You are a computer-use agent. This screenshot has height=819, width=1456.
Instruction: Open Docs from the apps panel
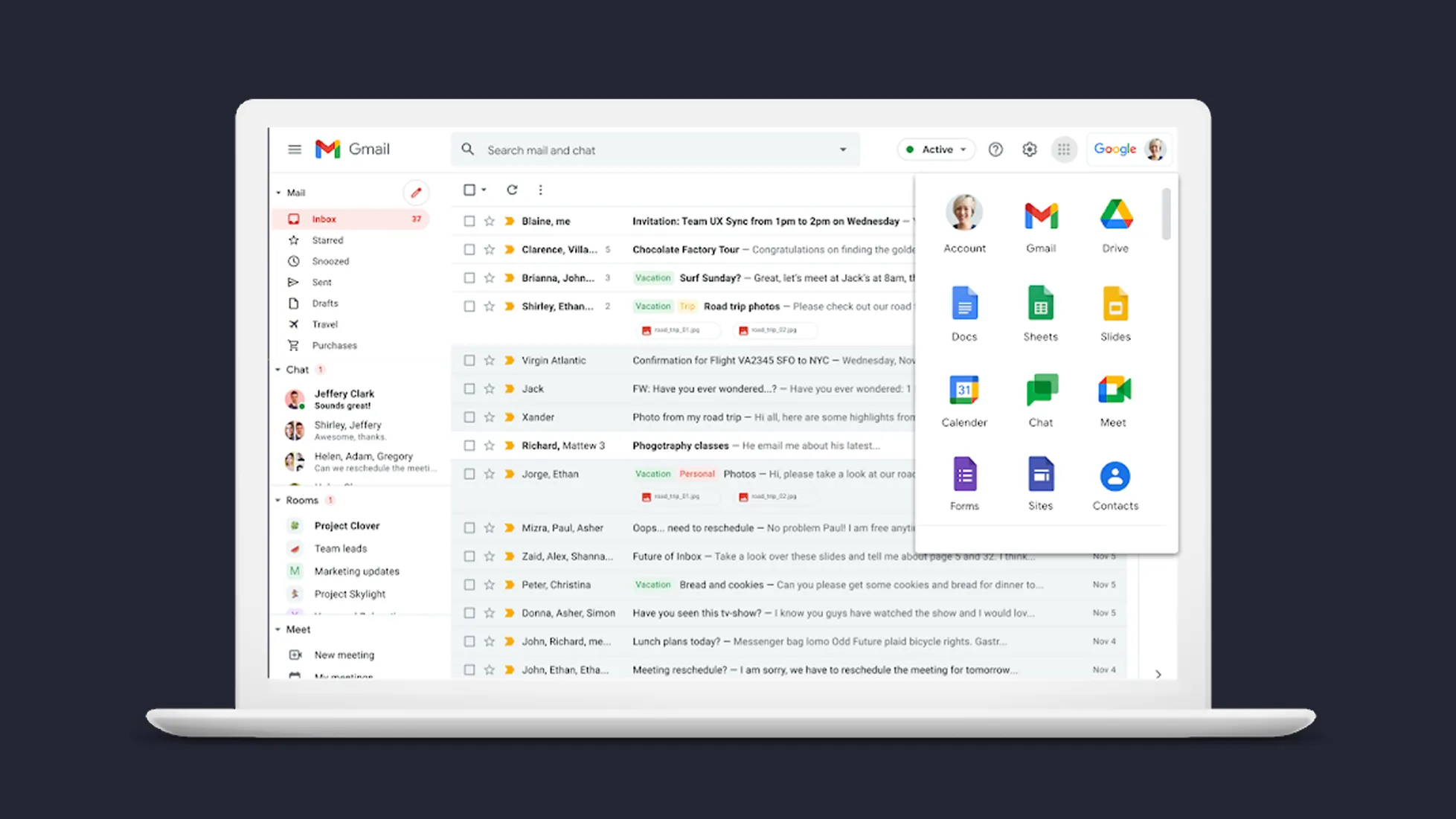click(964, 314)
